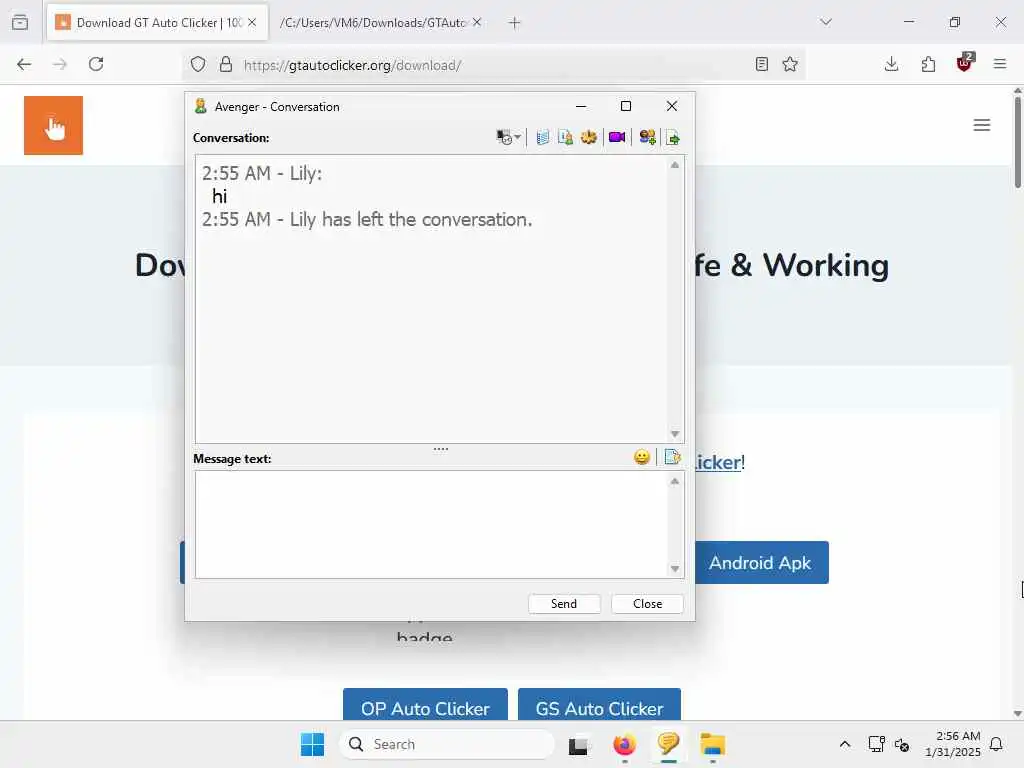Screen dimensions: 1024x768
Task: Click the message template icon beside the smiley
Action: coord(673,456)
